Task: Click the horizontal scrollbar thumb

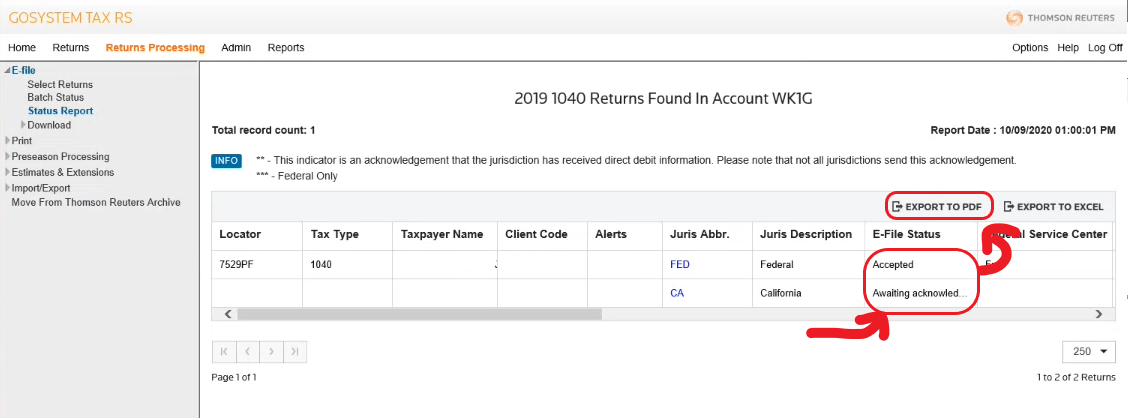Action: (419, 314)
